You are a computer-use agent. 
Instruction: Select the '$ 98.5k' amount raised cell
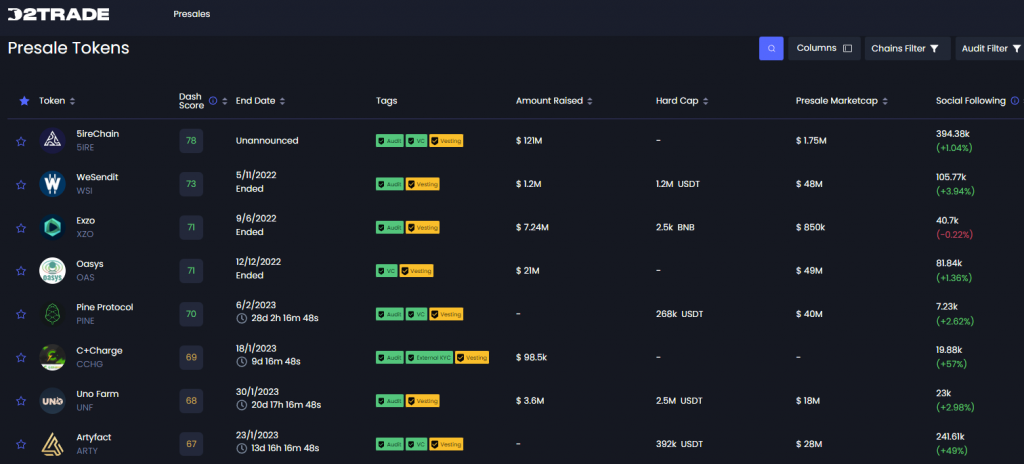(532, 357)
